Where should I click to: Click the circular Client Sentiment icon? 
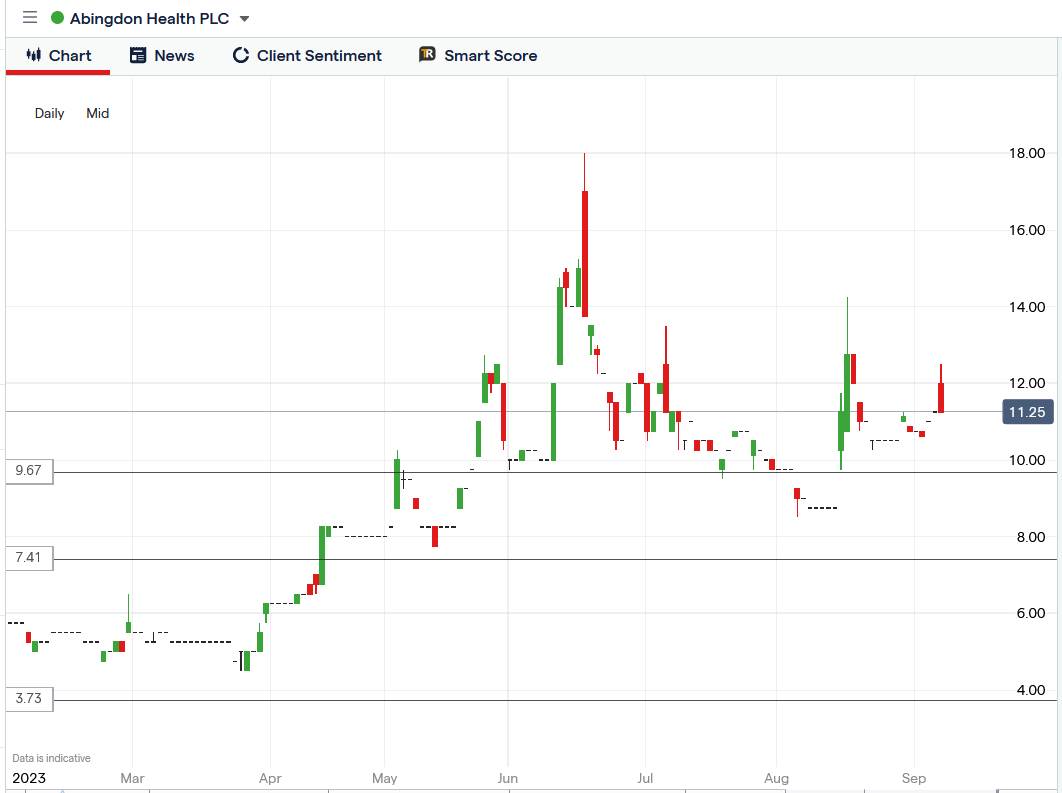point(240,56)
